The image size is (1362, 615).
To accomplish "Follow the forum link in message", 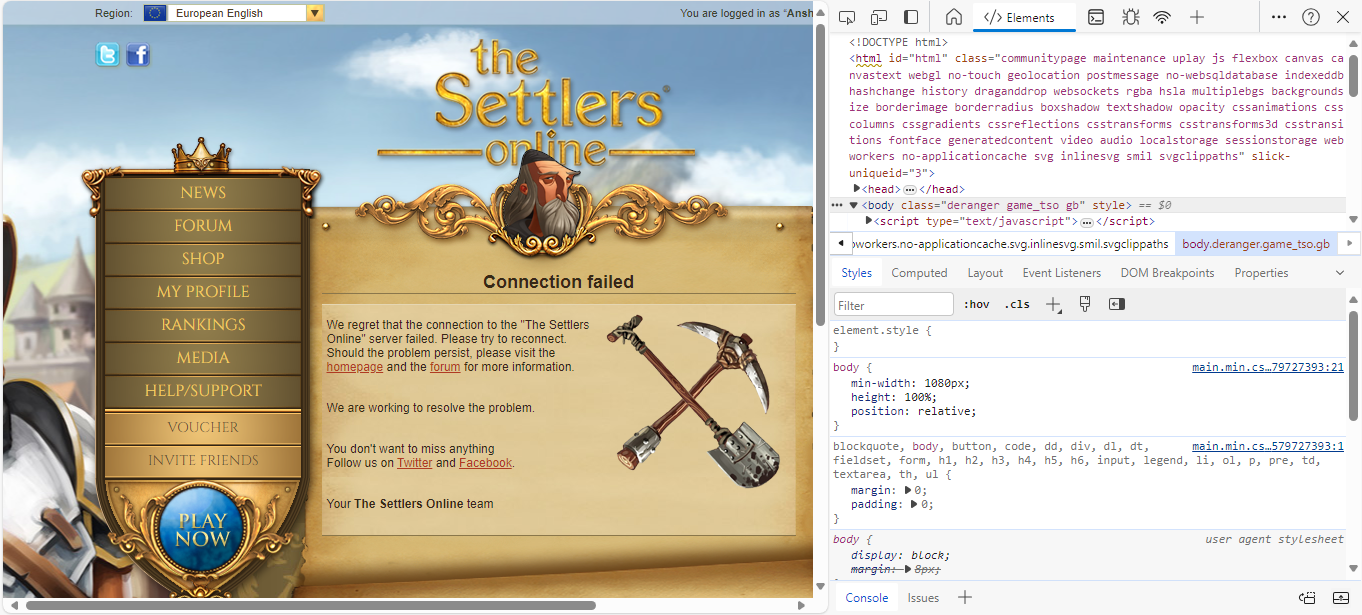I will click(445, 367).
